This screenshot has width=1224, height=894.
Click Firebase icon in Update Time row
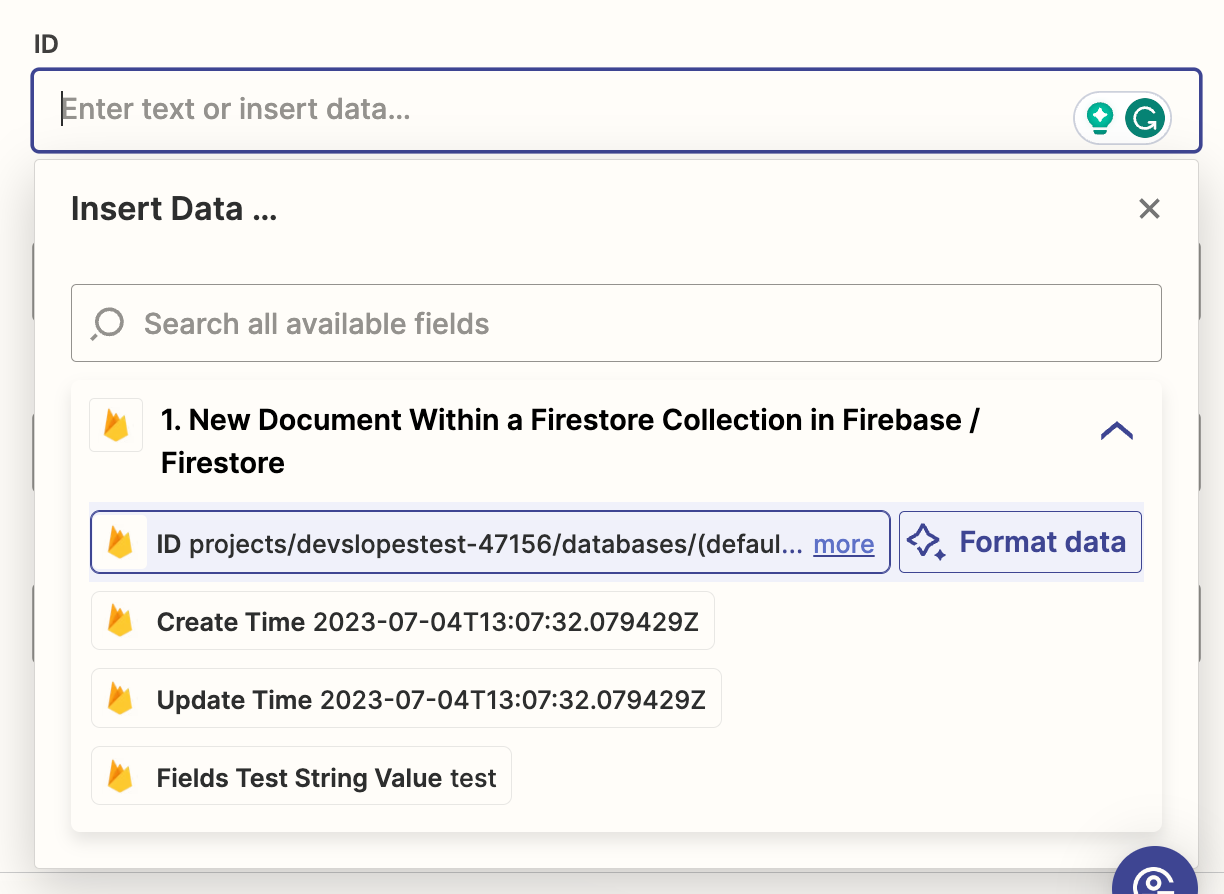coord(121,698)
